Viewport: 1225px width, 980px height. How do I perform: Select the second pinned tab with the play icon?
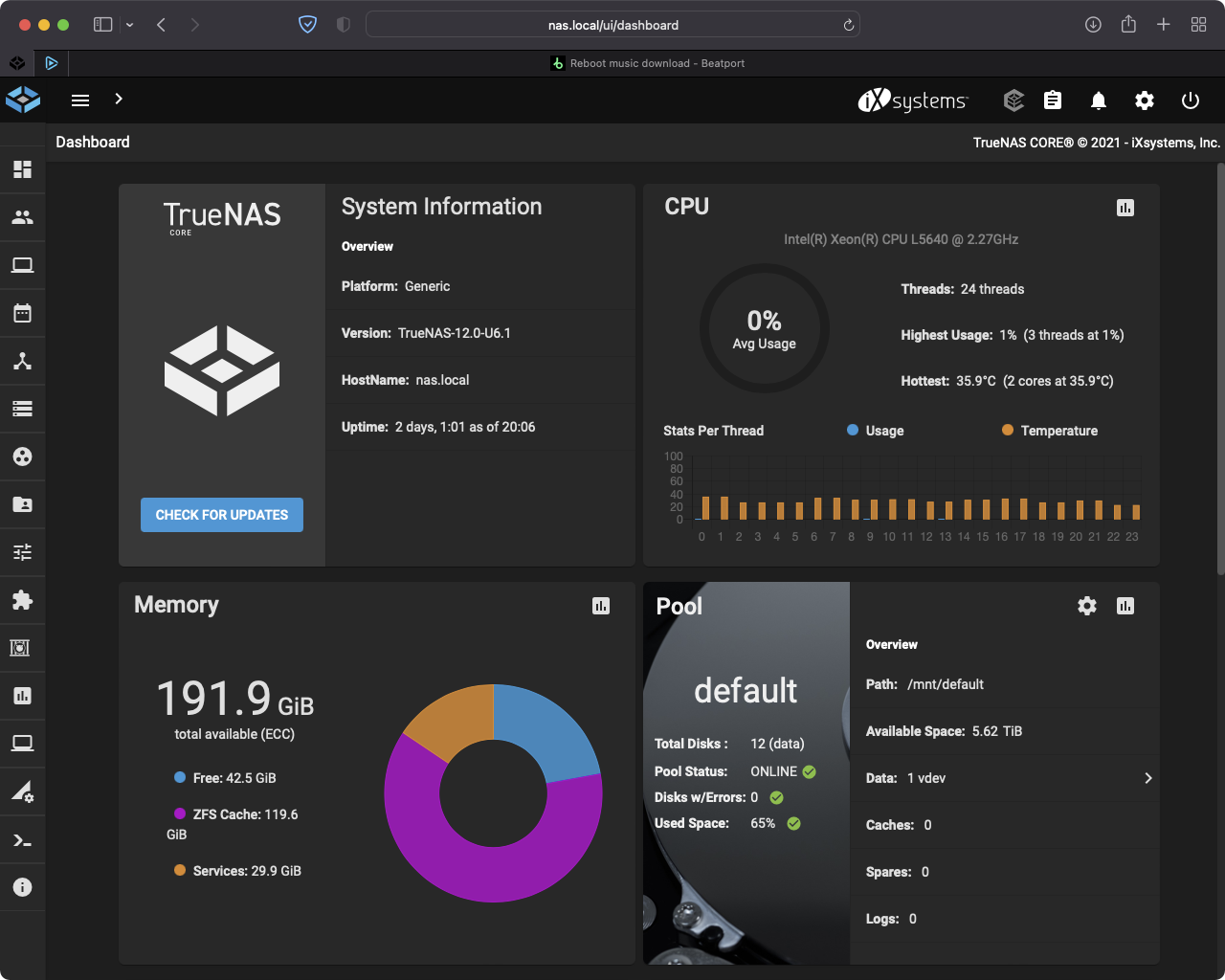click(x=52, y=63)
